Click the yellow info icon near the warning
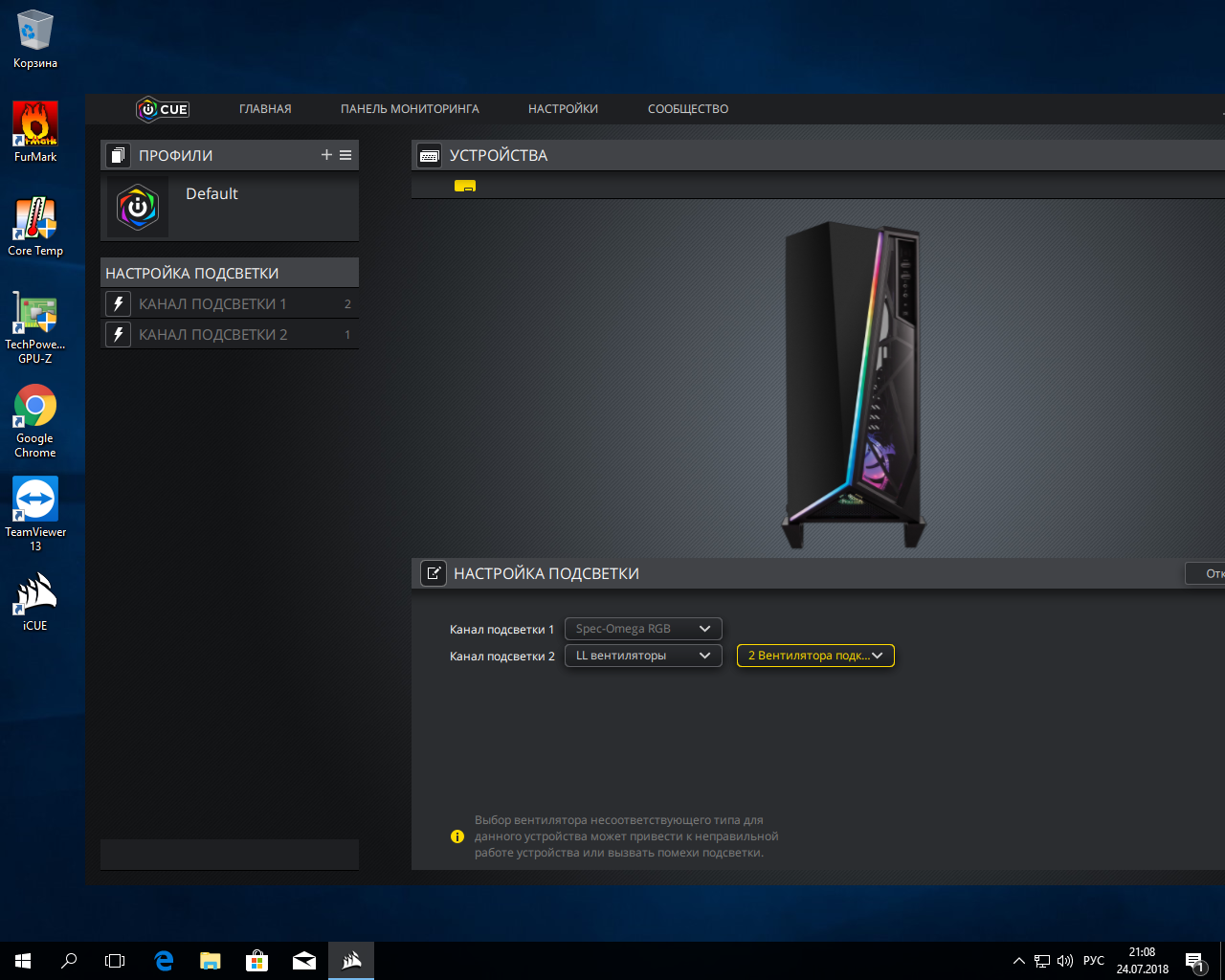The height and width of the screenshot is (980, 1225). [457, 836]
